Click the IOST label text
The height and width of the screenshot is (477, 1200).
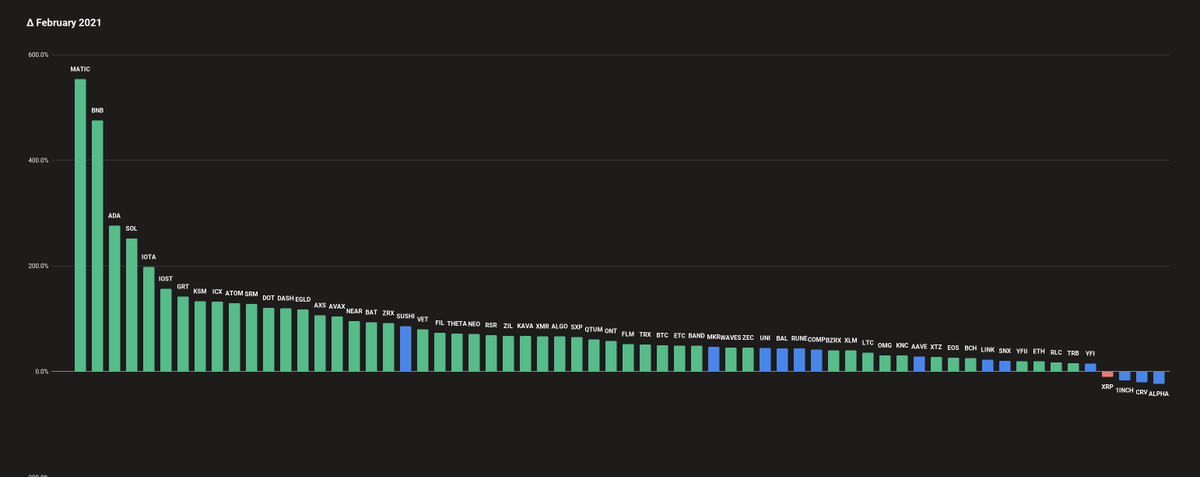pos(166,279)
